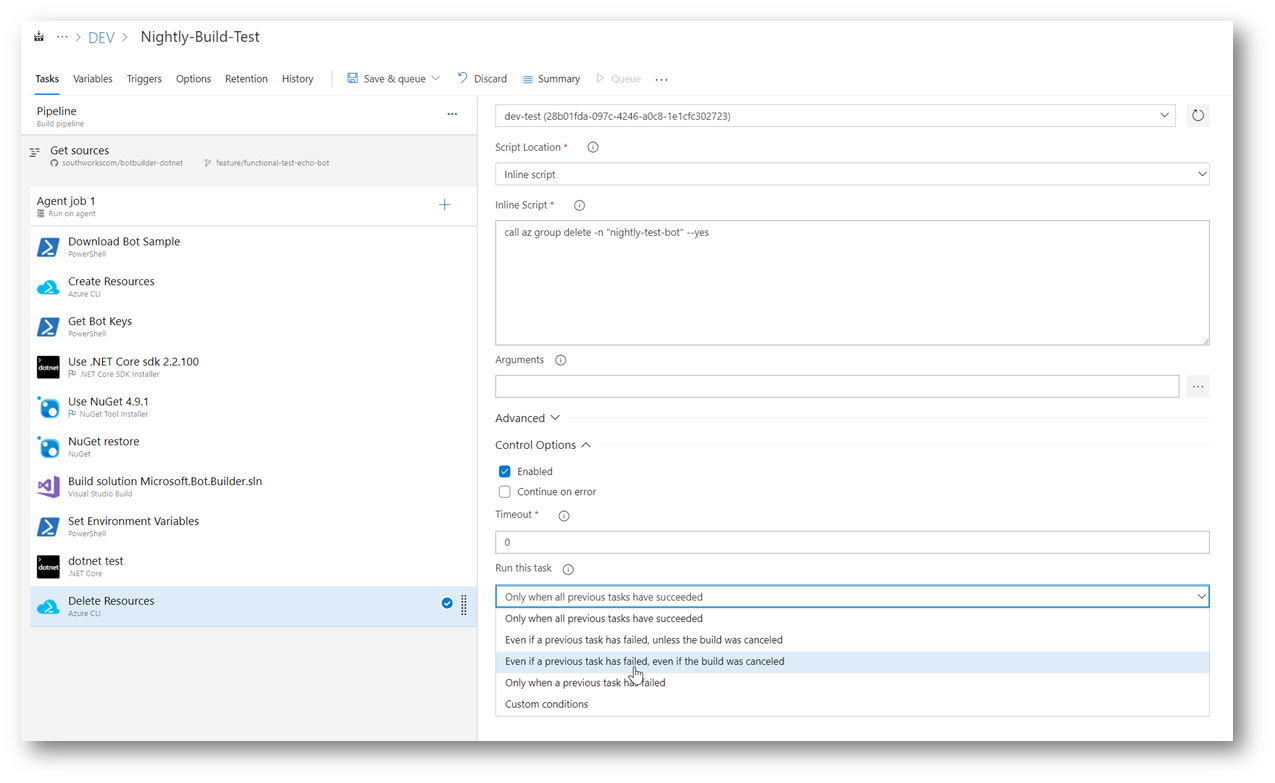The width and height of the screenshot is (1275, 783).
Task: Click the Nightly-Build-Test pipeline title
Action: (x=200, y=37)
